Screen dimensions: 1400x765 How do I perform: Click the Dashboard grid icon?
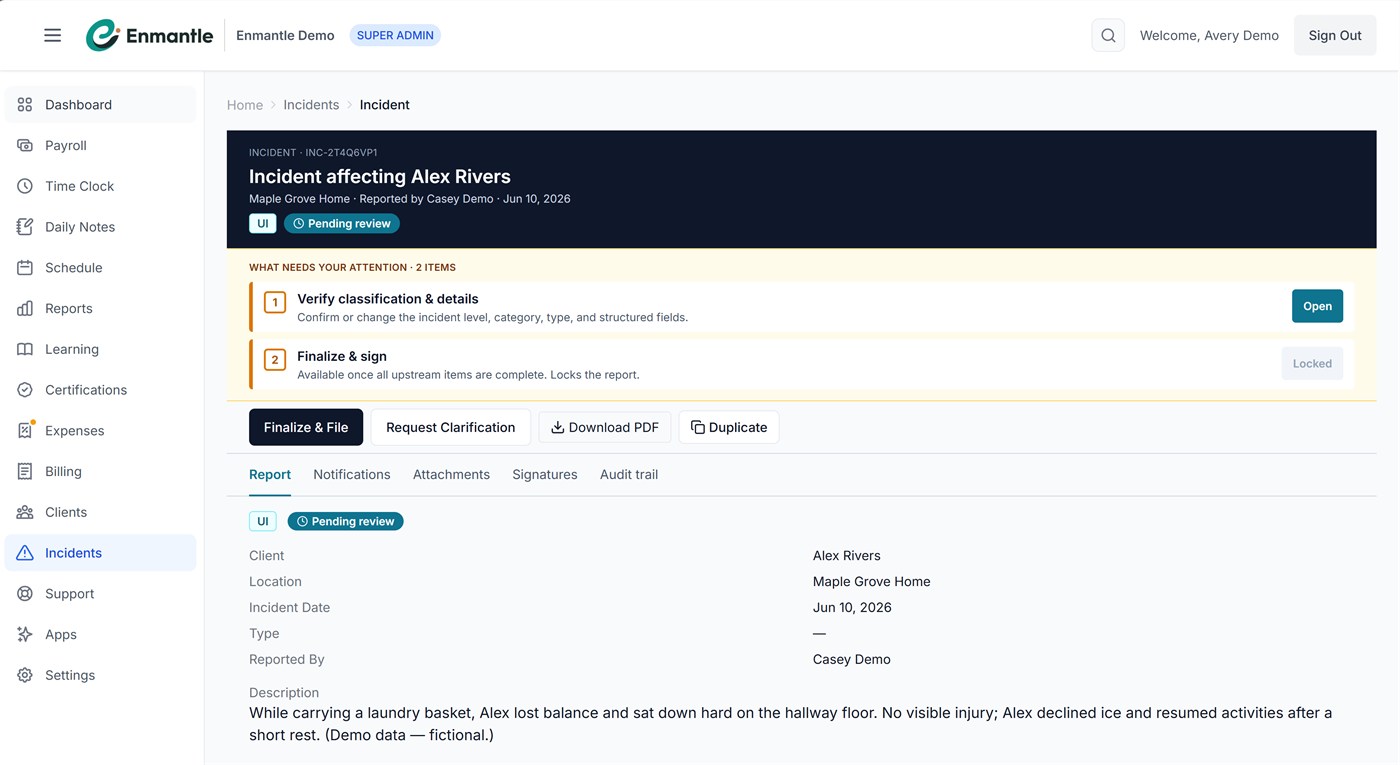25,104
